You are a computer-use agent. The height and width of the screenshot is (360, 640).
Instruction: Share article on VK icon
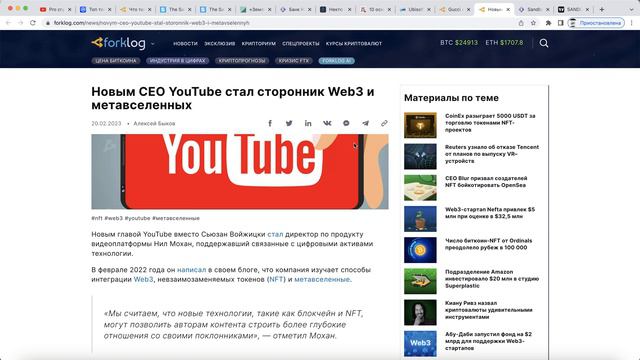click(x=327, y=123)
